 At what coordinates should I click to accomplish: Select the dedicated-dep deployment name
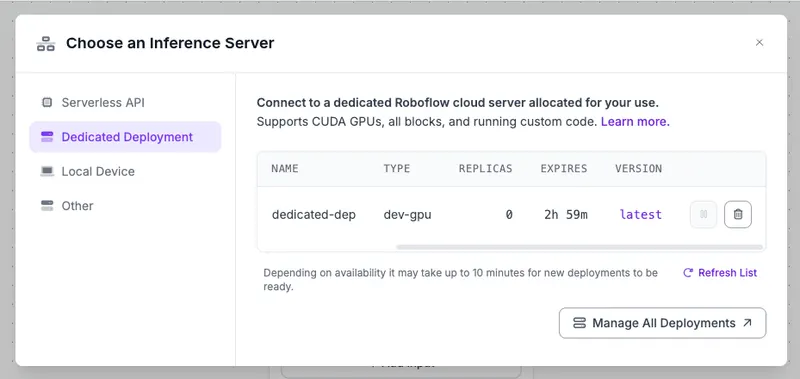[314, 215]
